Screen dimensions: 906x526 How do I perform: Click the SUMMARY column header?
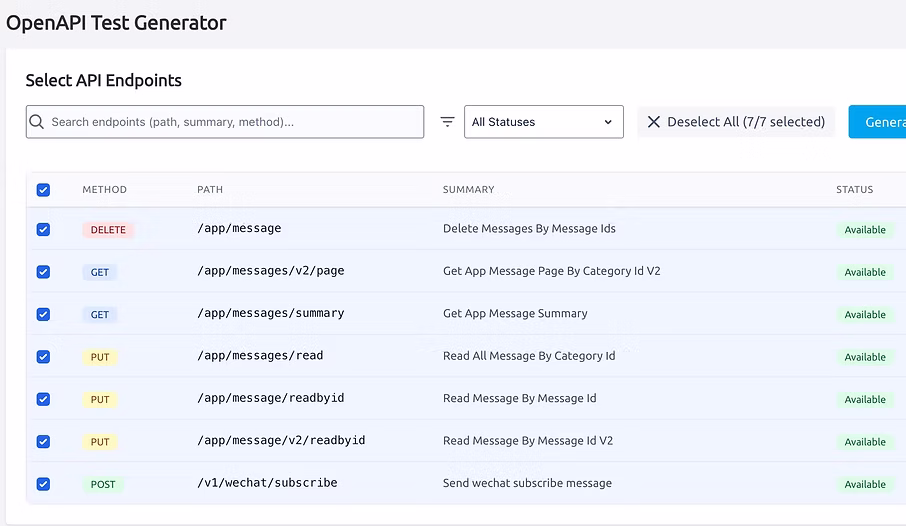469,190
